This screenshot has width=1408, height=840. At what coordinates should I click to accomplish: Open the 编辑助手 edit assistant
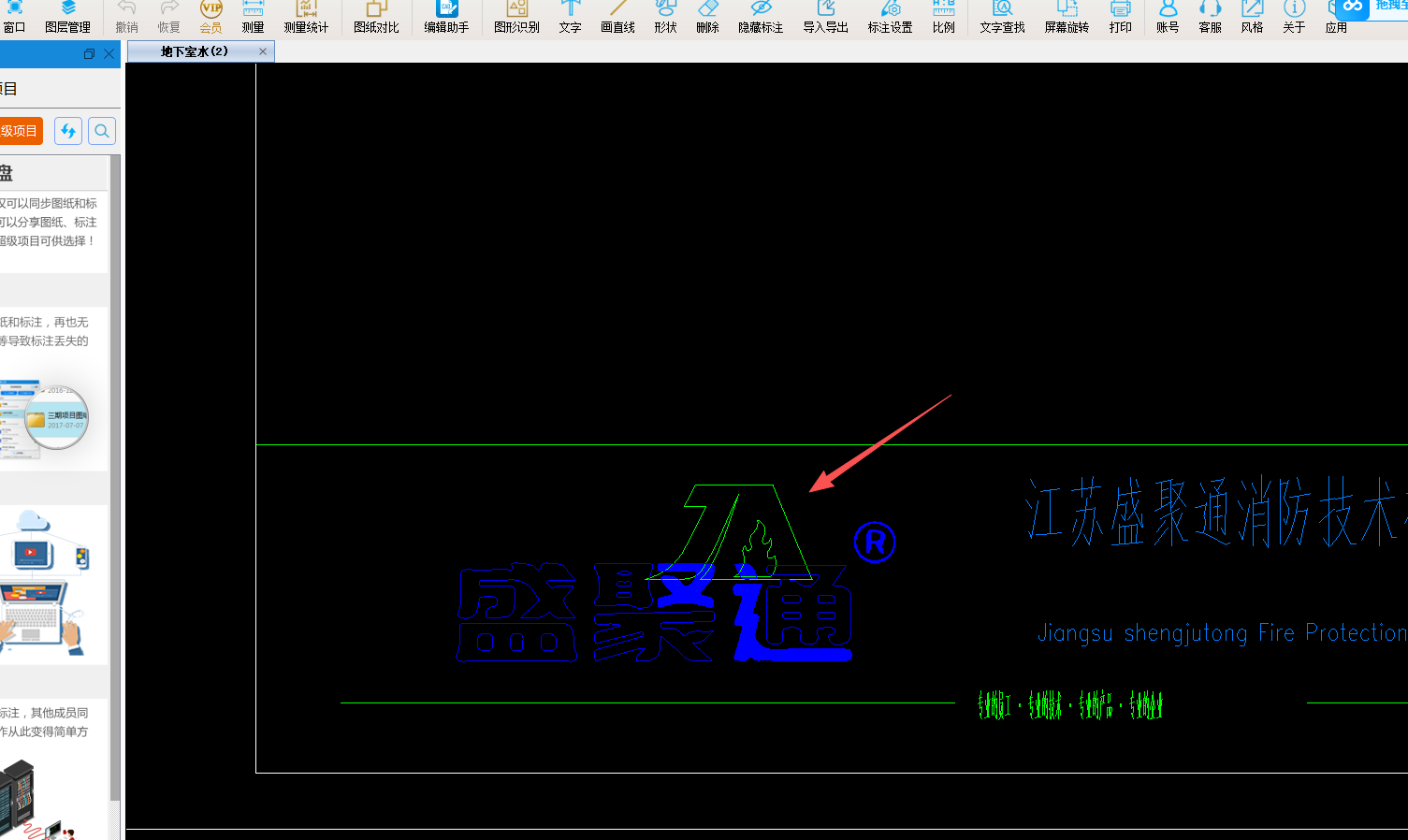[446, 17]
